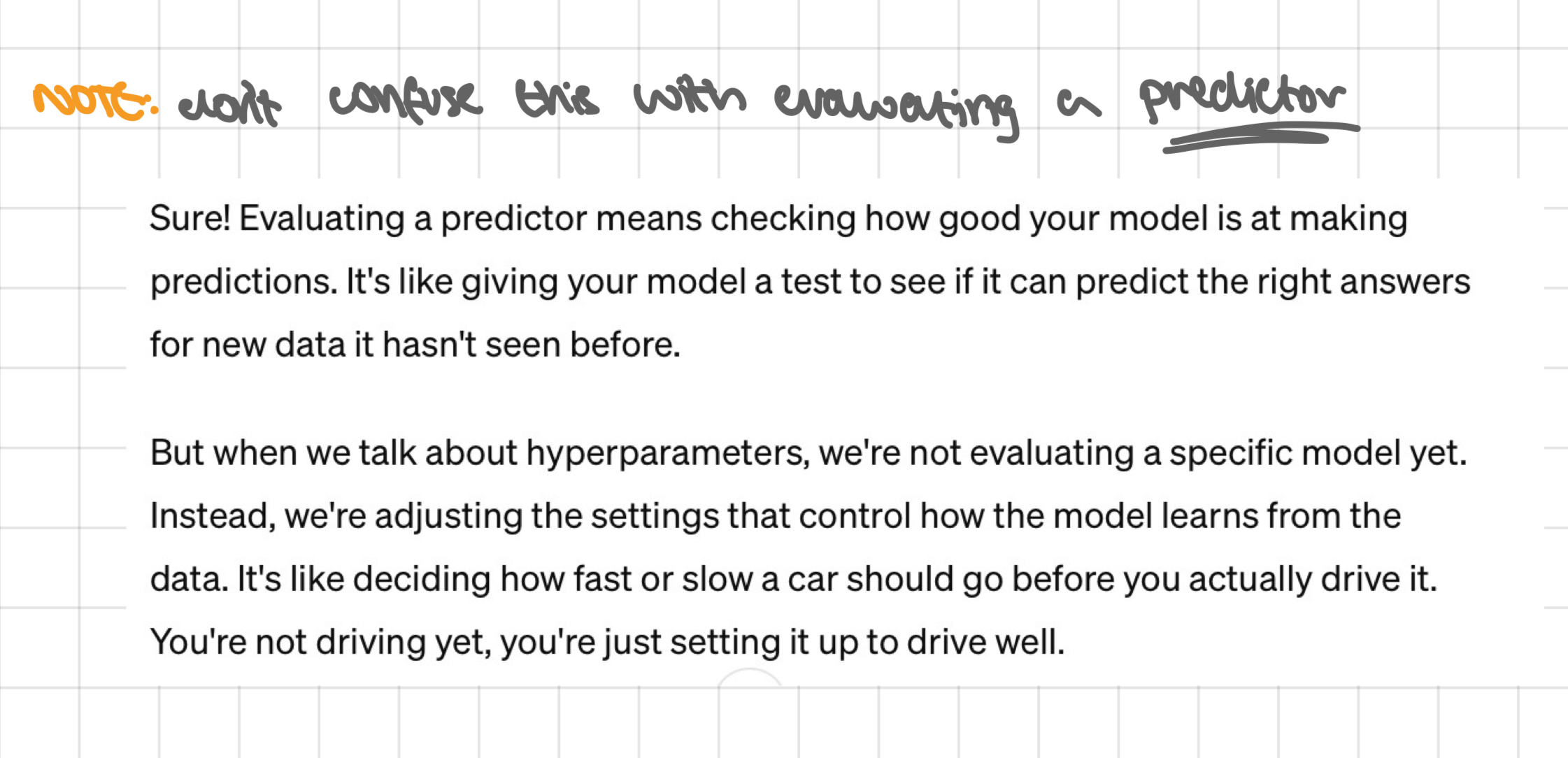Select the phrase "specific model yet."
The height and width of the screenshot is (758, 1568).
pos(1318,453)
